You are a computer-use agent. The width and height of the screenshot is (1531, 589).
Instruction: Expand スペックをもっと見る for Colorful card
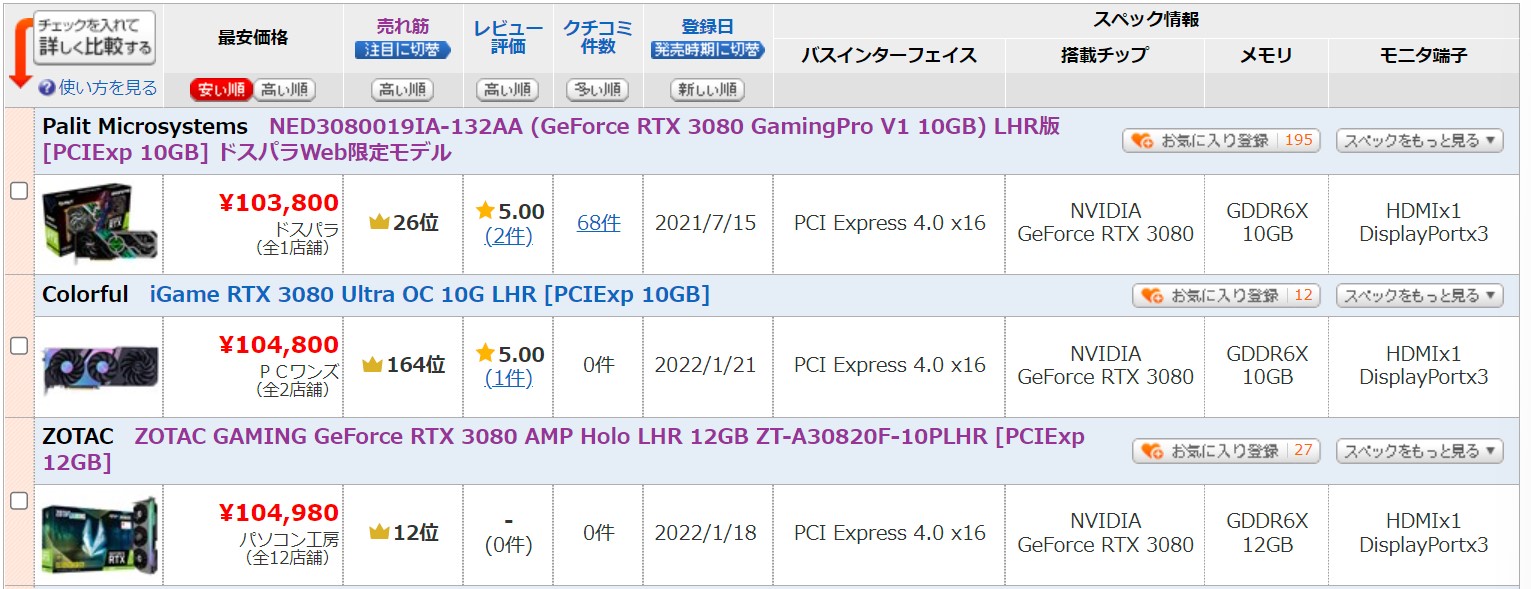[1419, 295]
